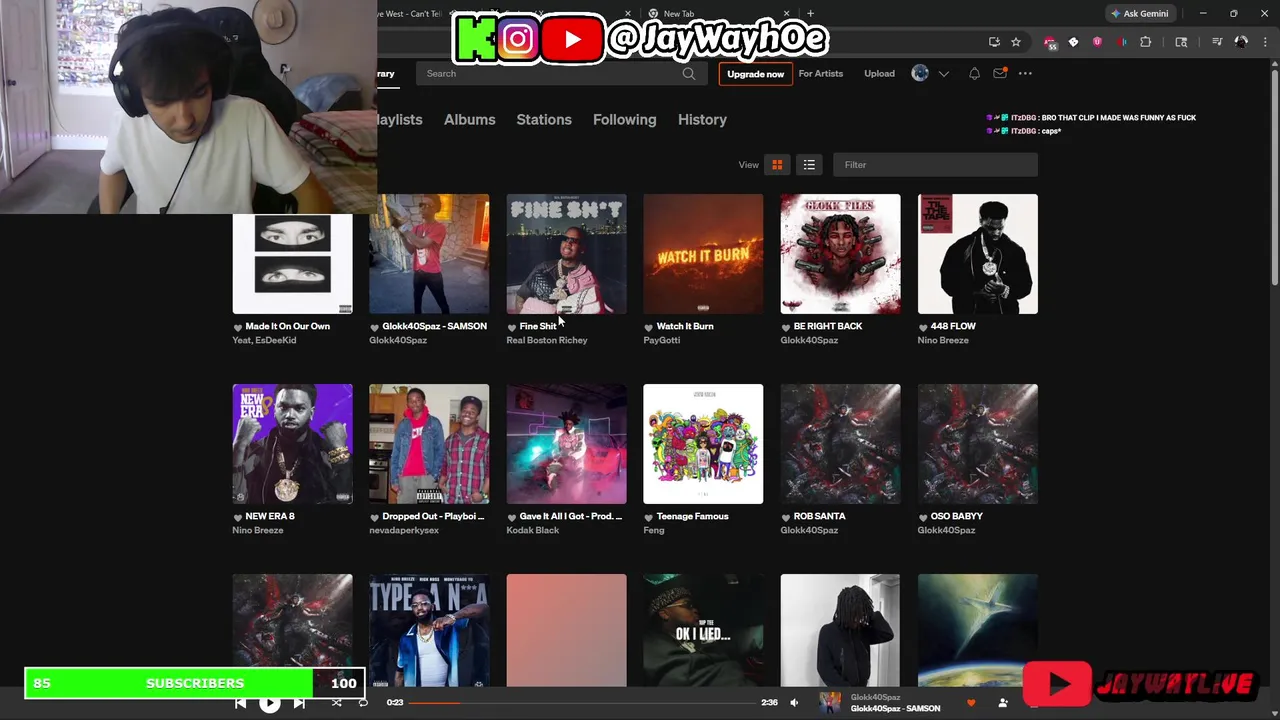The width and height of the screenshot is (1280, 720).
Task: Open the notifications bell
Action: pos(974,73)
